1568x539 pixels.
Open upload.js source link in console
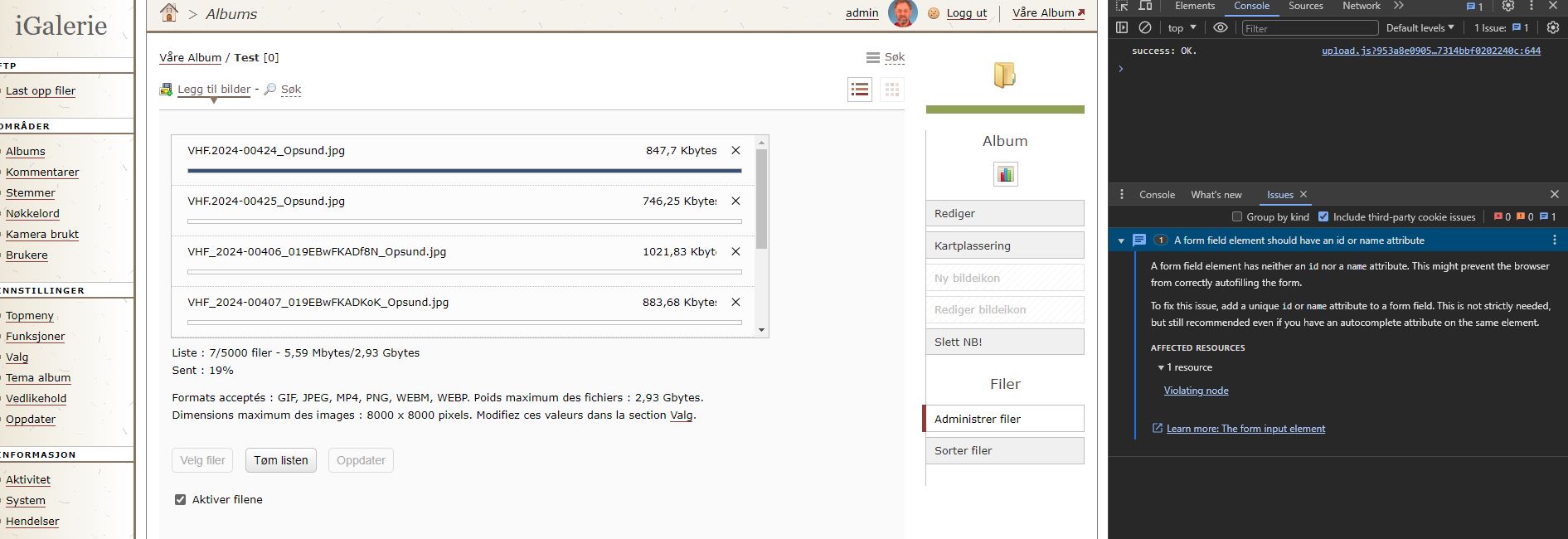click(1431, 51)
